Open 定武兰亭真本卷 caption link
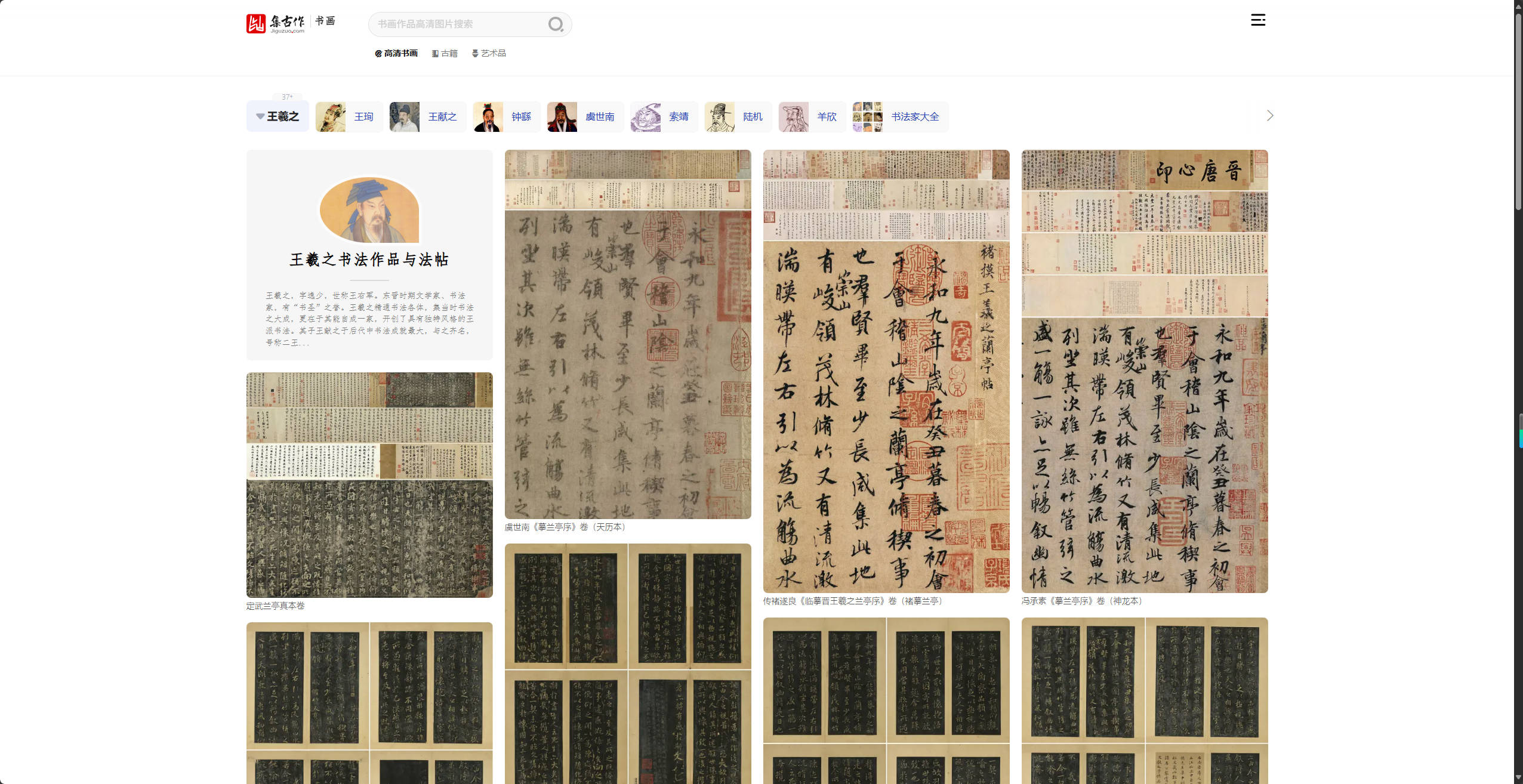 [276, 606]
